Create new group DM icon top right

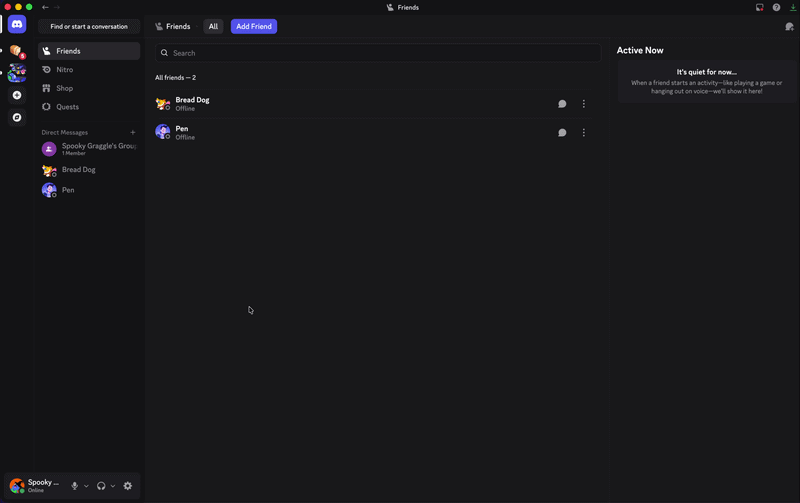tap(789, 27)
